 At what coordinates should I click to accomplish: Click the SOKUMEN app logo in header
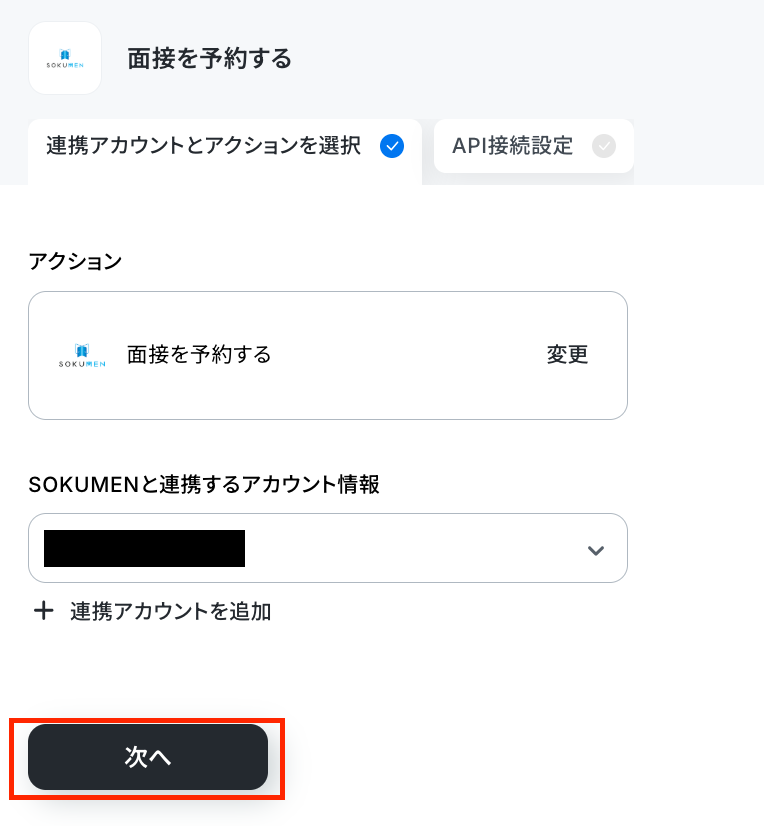(x=65, y=58)
